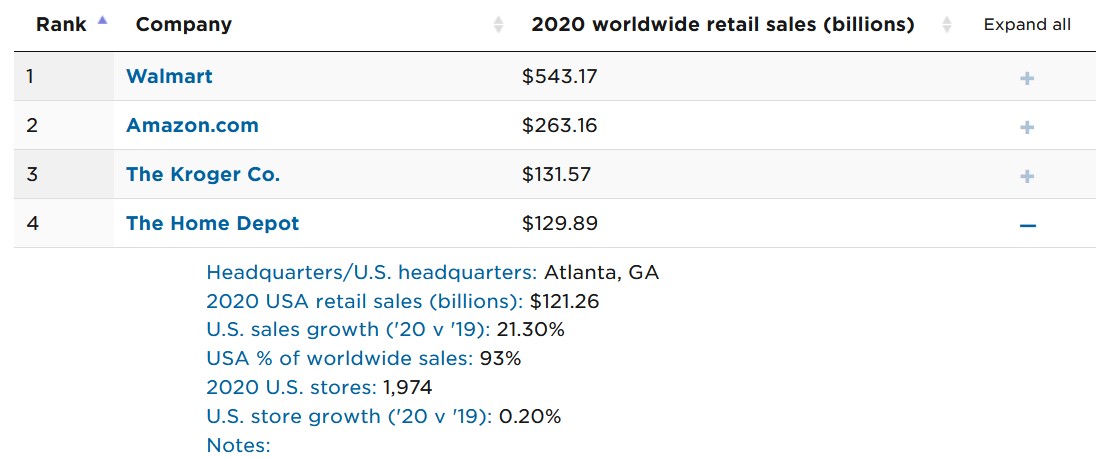The width and height of the screenshot is (1106, 458).
Task: Open The Kroger Co. link
Action: [x=203, y=174]
